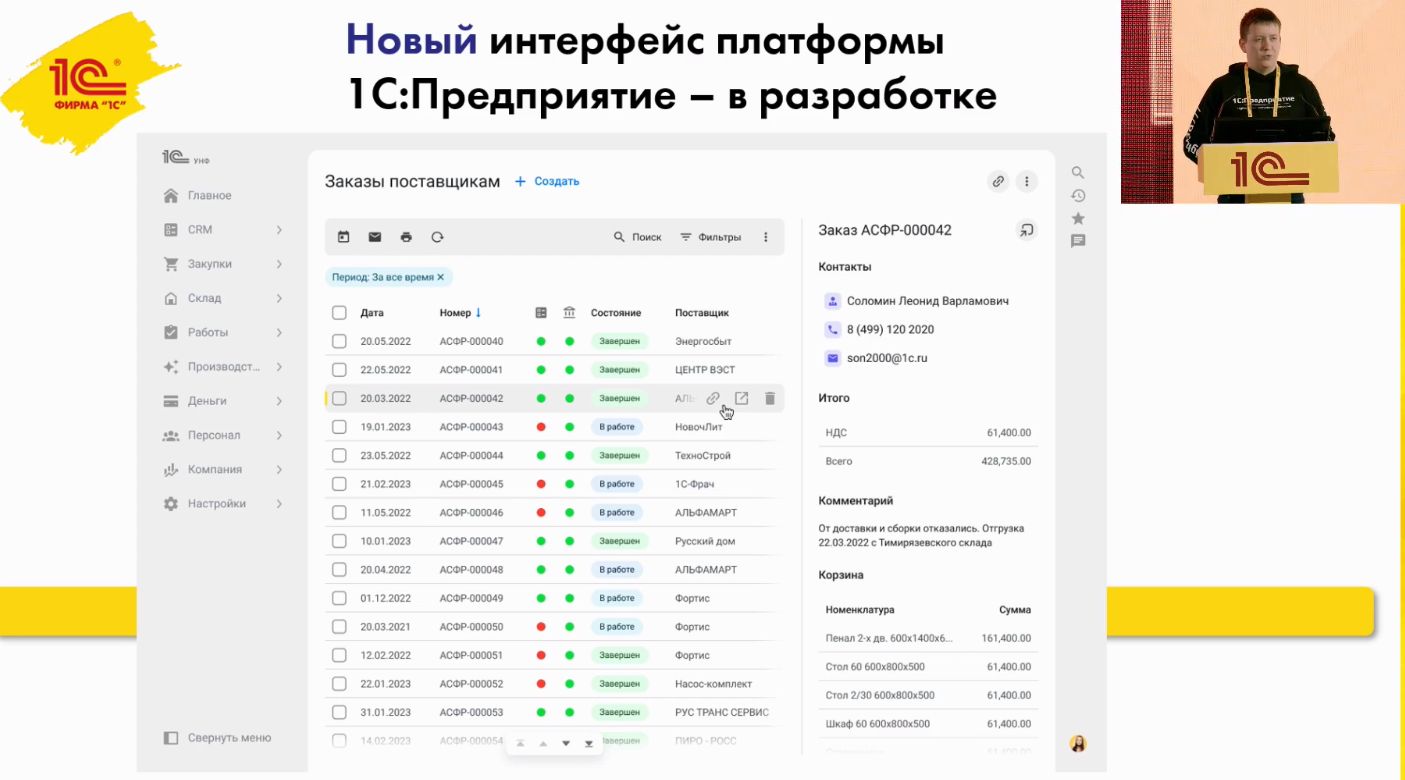
Task: Click the Завершен badge in the АСФР-000040 row
Action: (619, 341)
